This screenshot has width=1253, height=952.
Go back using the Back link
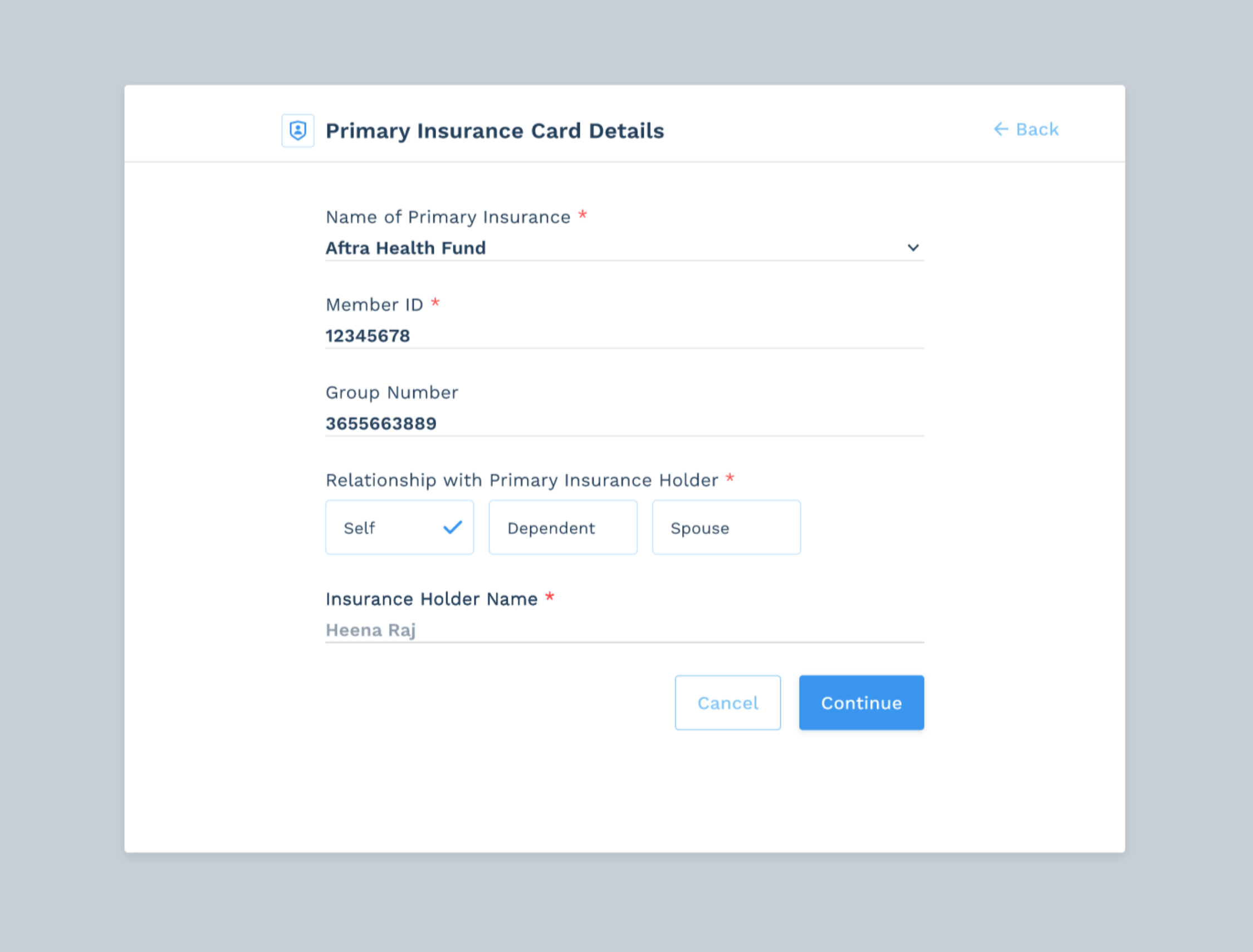pos(1036,130)
